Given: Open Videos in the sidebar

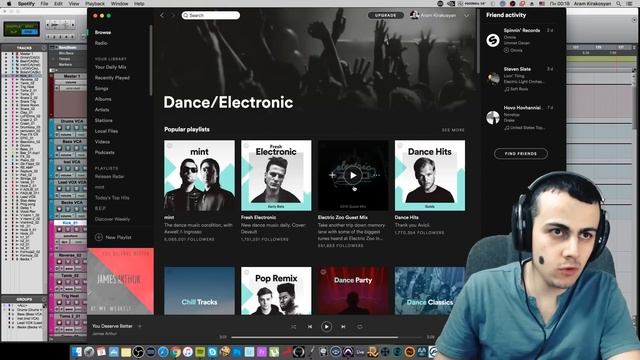Looking at the screenshot, I should click(x=102, y=142).
